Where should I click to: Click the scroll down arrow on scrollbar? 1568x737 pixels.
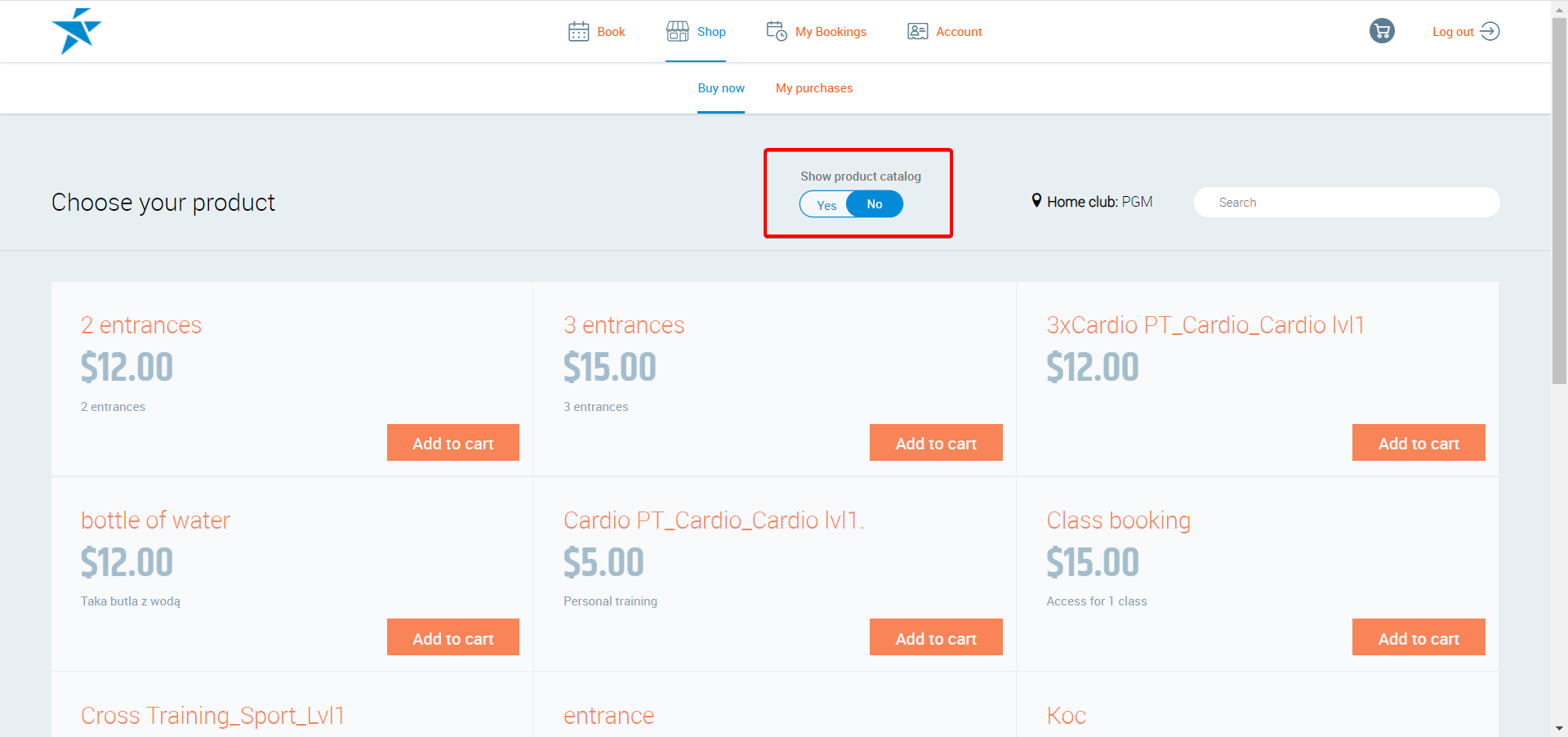(1559, 728)
